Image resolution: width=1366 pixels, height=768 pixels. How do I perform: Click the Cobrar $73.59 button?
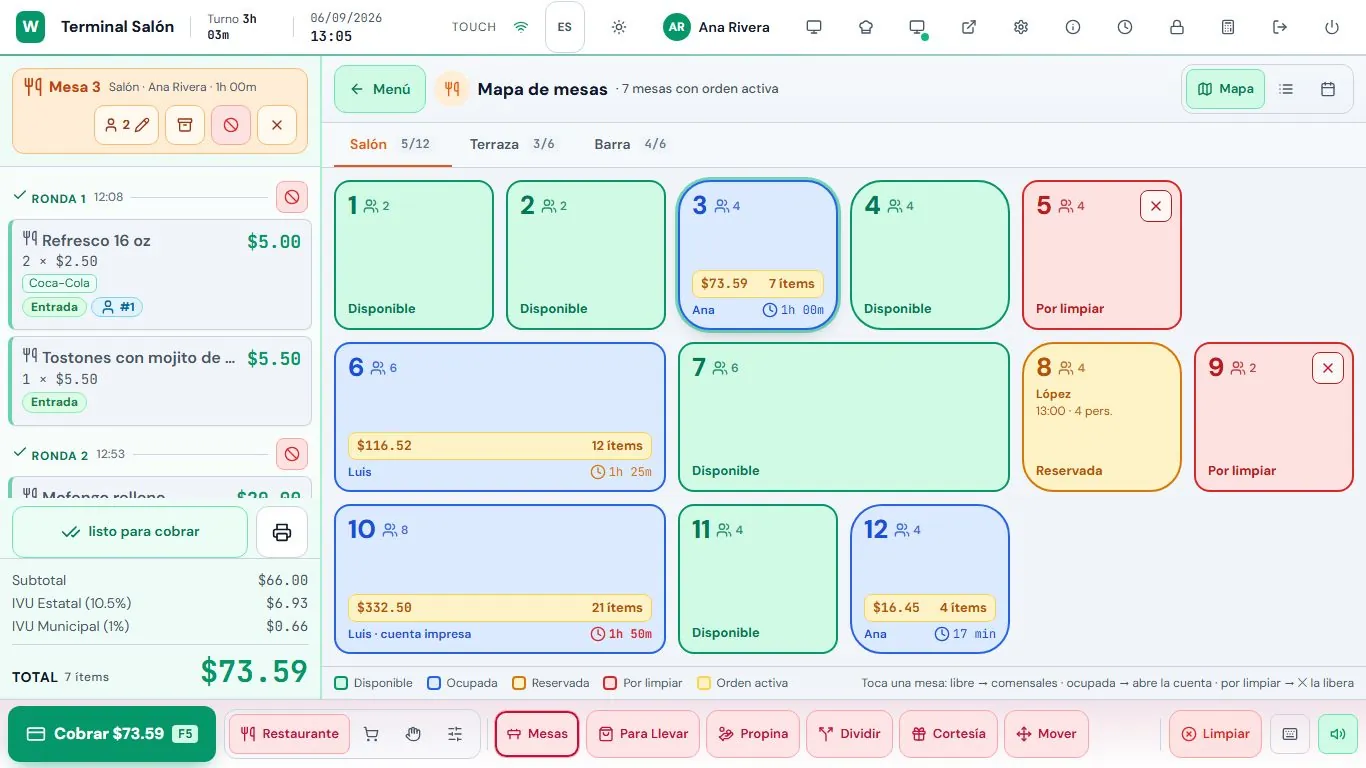[x=112, y=734]
